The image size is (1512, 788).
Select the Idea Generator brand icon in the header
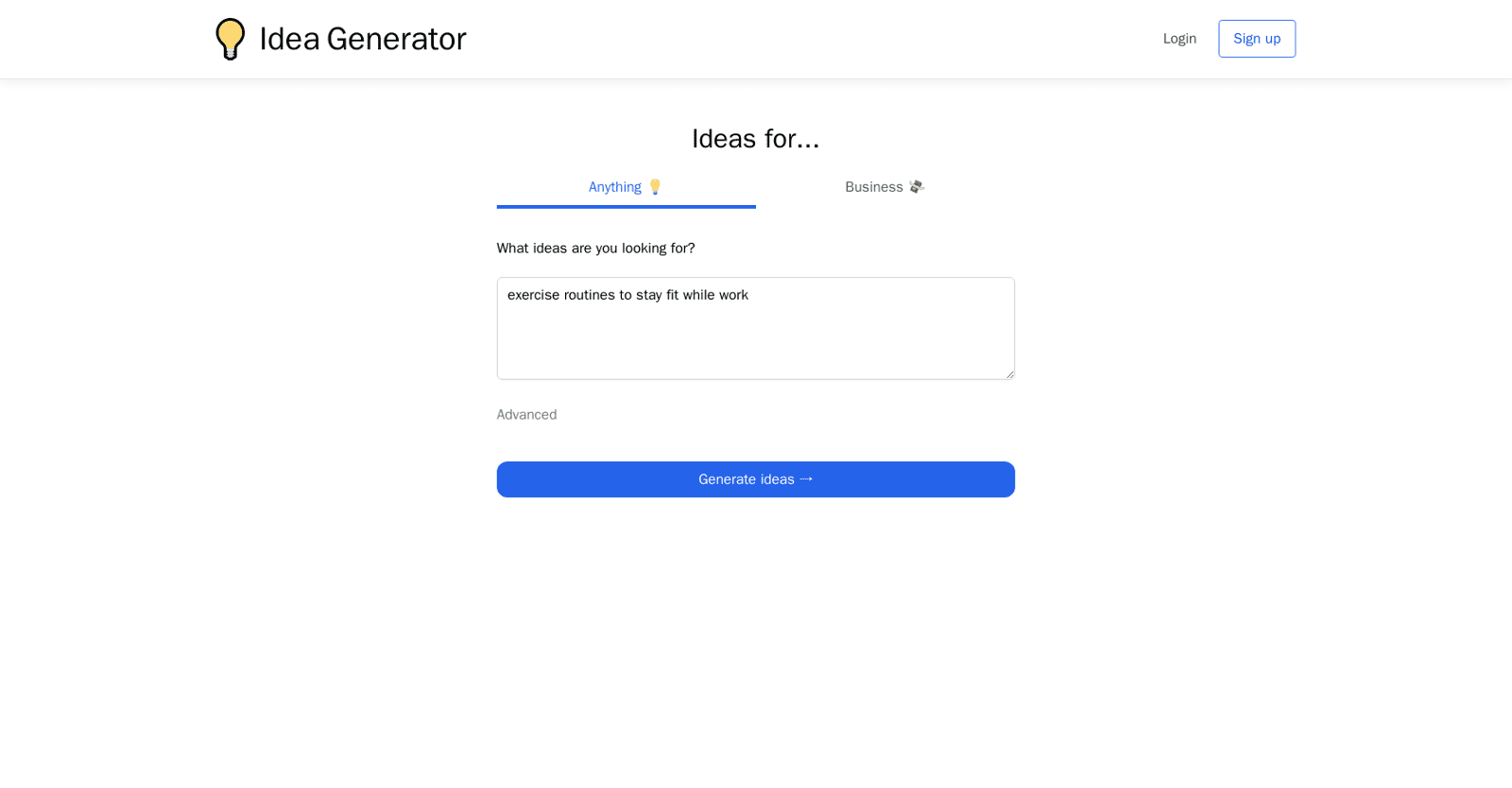(230, 39)
